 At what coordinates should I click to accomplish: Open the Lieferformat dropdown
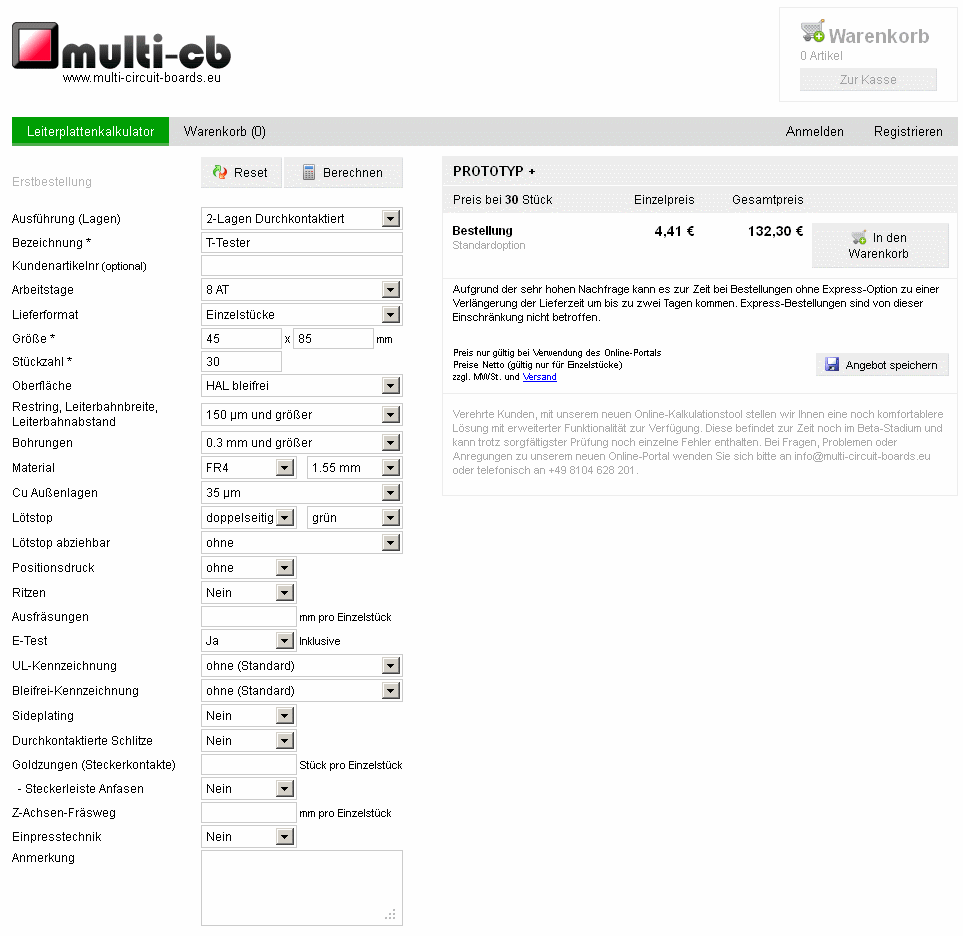point(302,315)
